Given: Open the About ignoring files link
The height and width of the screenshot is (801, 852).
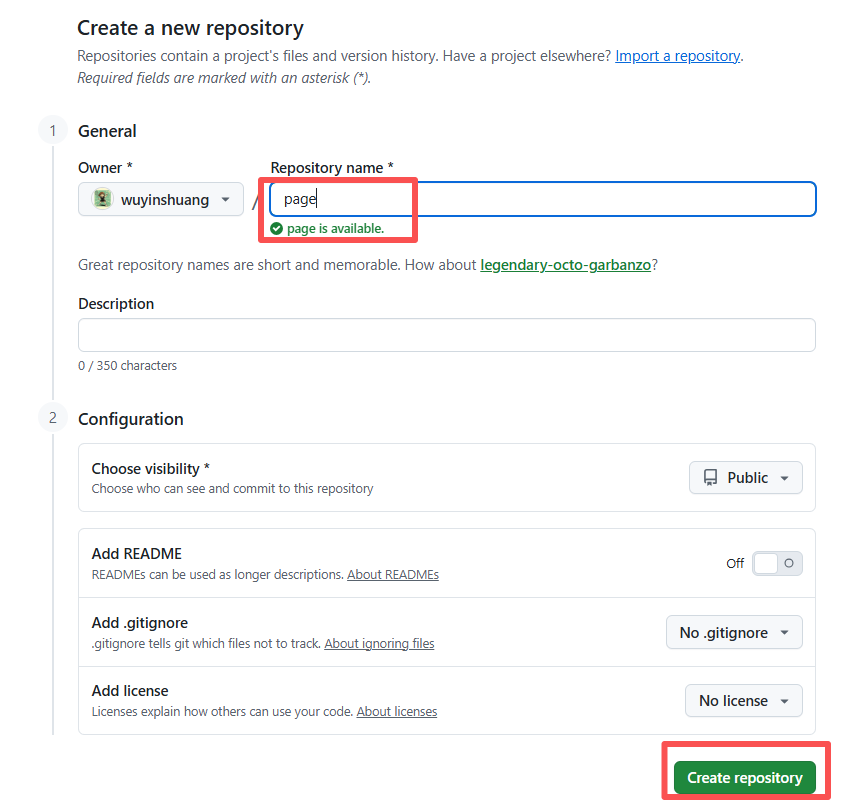Looking at the screenshot, I should click(379, 644).
